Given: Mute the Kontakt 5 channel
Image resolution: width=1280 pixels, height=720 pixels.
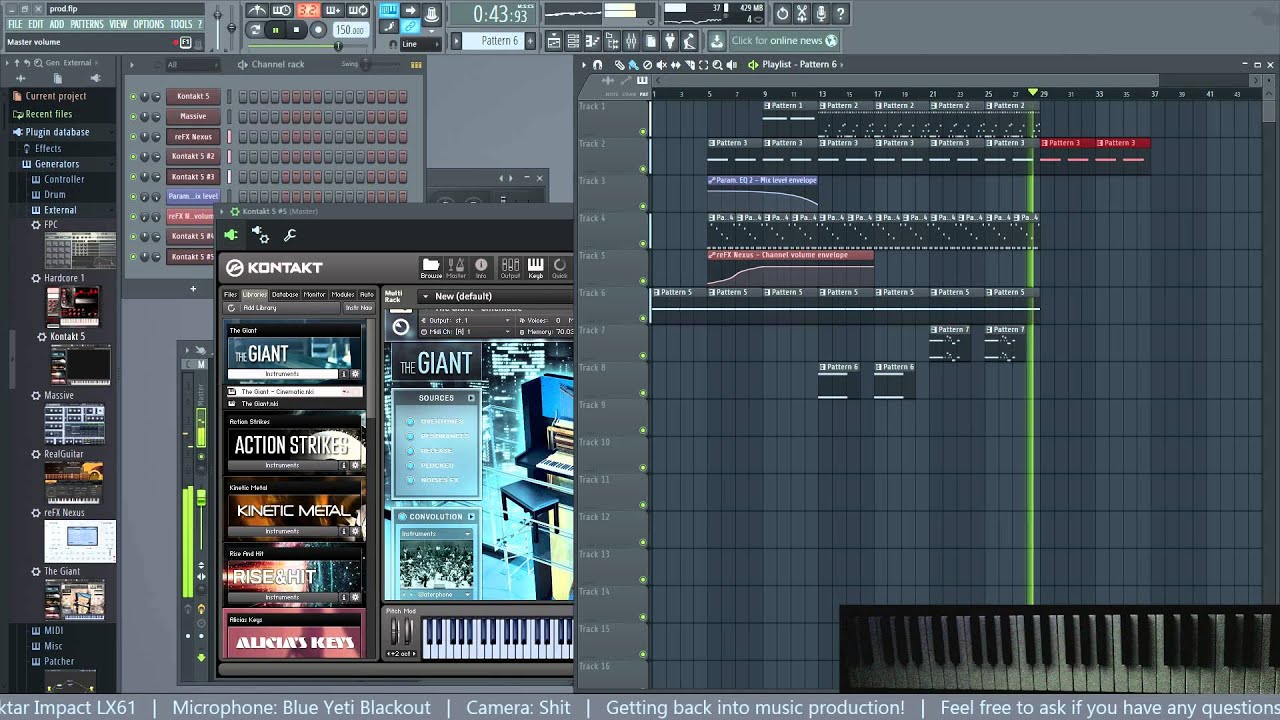Looking at the screenshot, I should pos(133,97).
